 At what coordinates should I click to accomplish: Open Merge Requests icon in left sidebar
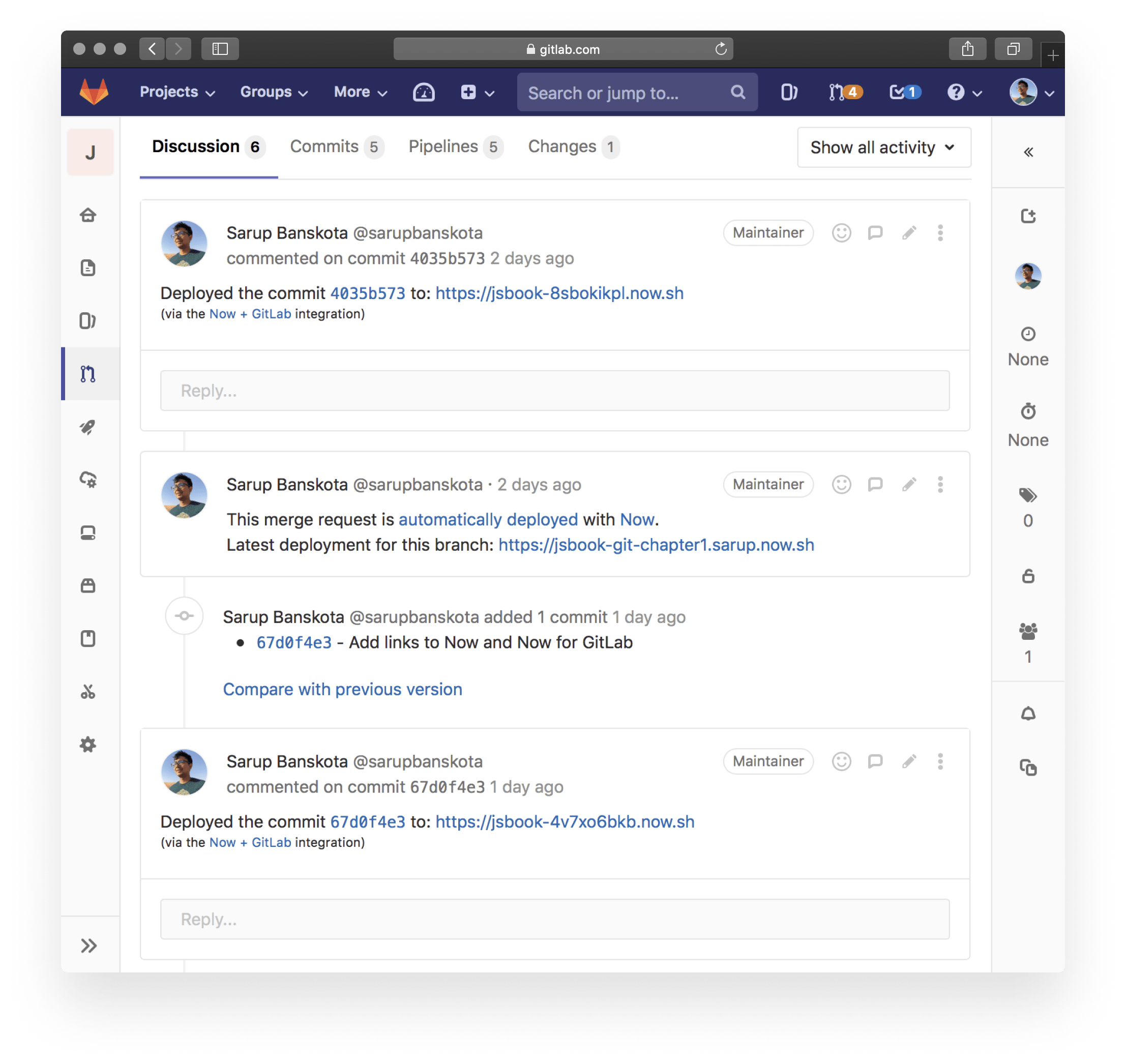click(x=88, y=374)
